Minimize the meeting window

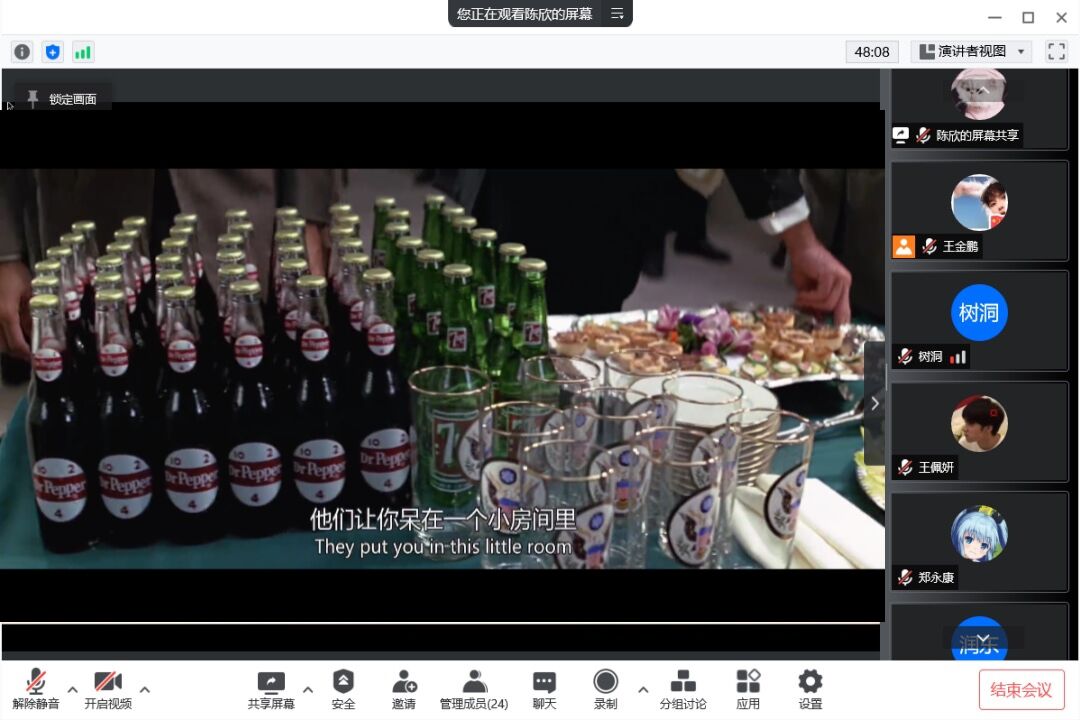pyautogui.click(x=995, y=17)
